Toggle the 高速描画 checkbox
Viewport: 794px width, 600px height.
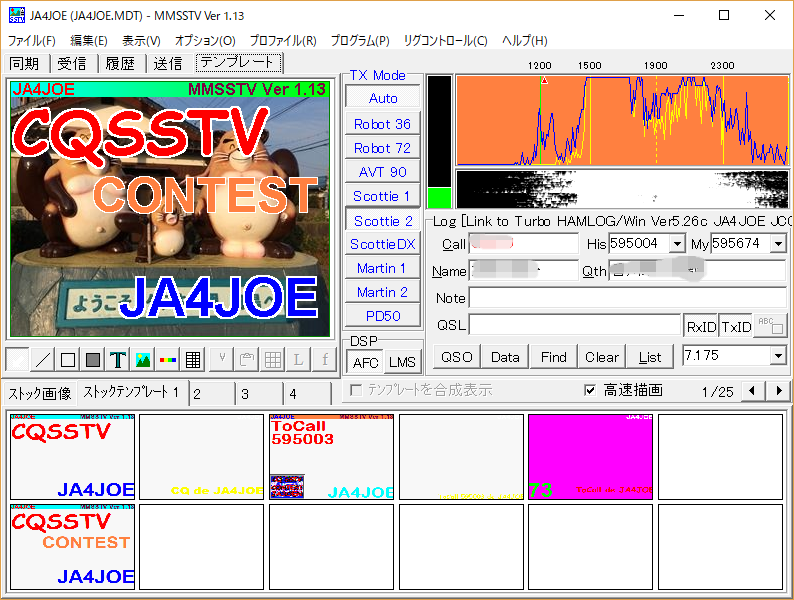589,390
